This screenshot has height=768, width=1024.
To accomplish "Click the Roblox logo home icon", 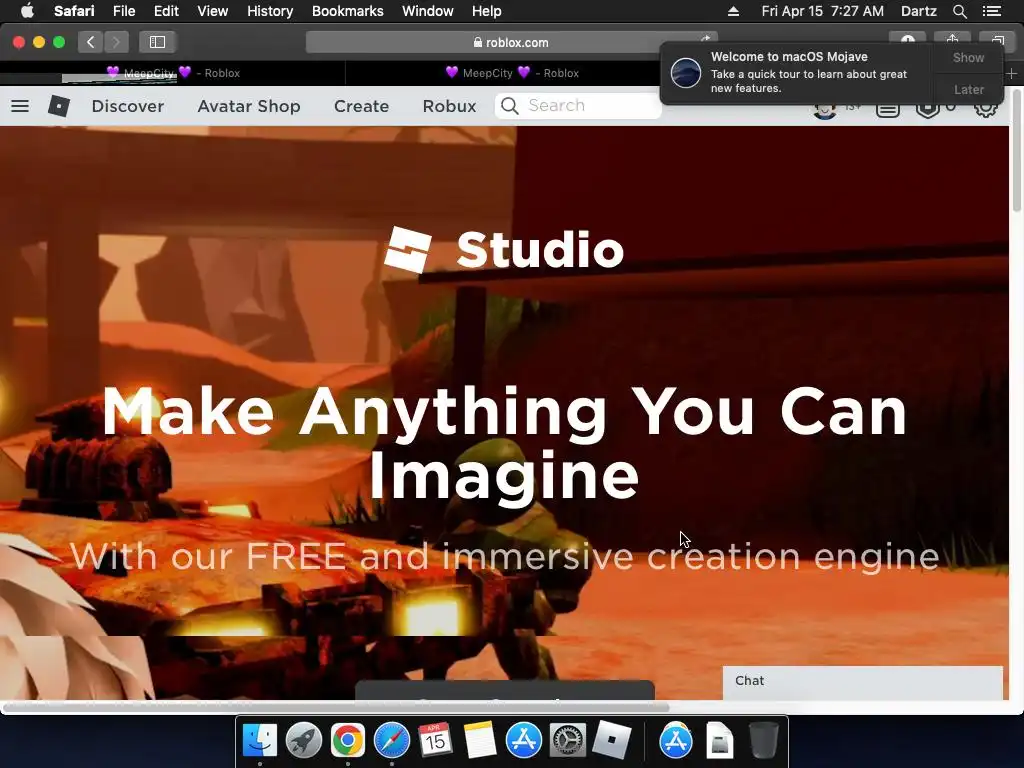I will pos(59,106).
